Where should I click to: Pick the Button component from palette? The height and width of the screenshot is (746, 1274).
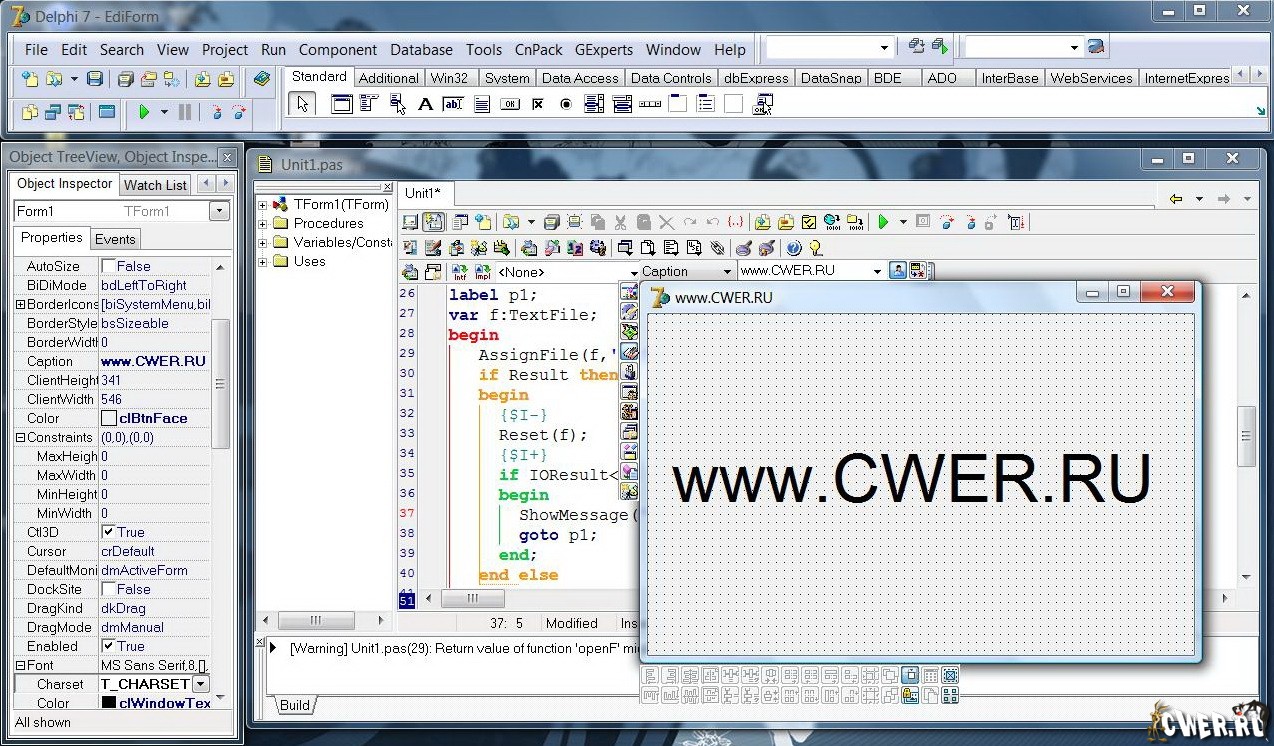[510, 104]
